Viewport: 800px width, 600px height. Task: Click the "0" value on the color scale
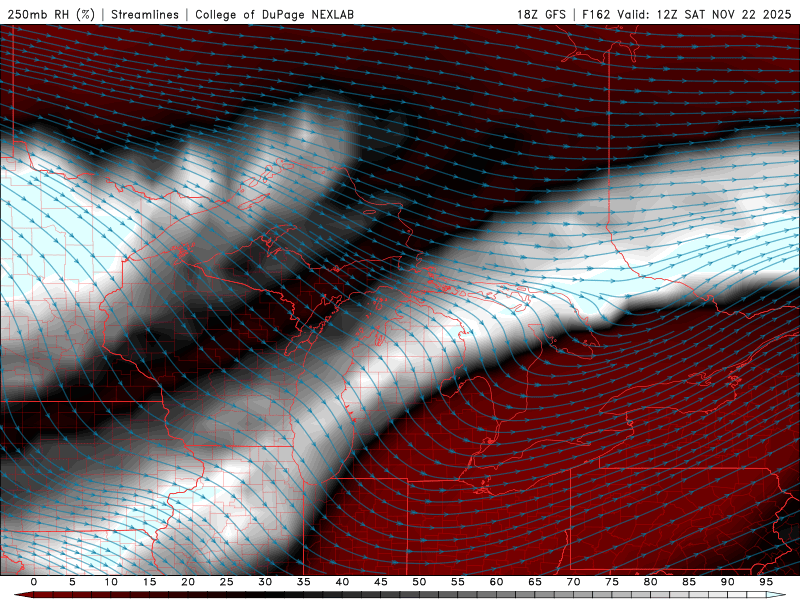pos(34,582)
